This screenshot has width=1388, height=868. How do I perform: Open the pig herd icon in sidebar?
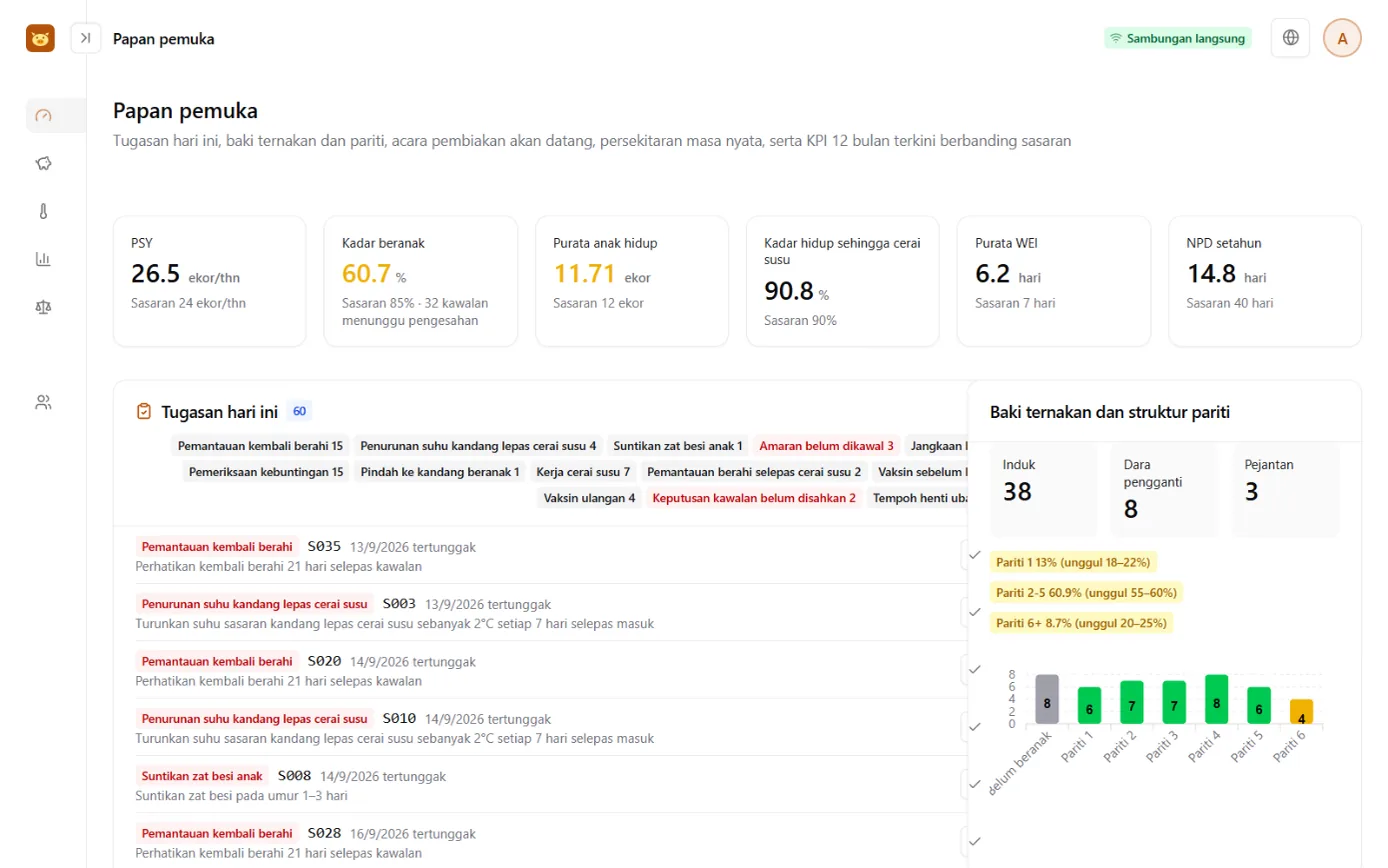coord(43,163)
